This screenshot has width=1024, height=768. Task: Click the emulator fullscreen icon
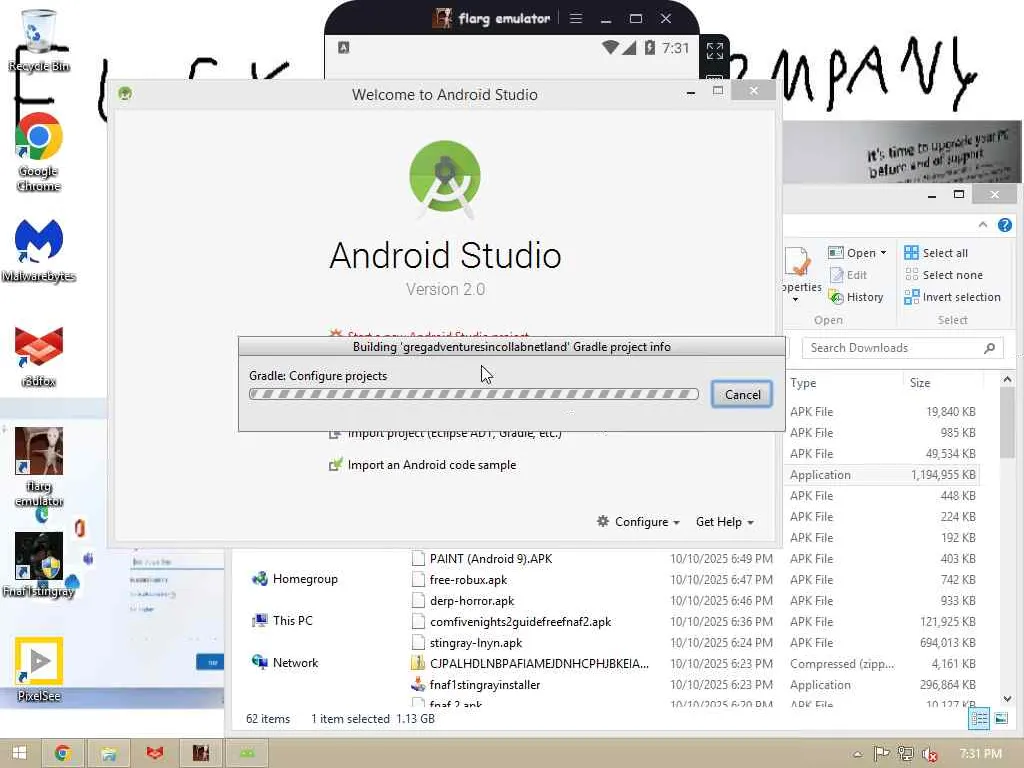[x=714, y=50]
